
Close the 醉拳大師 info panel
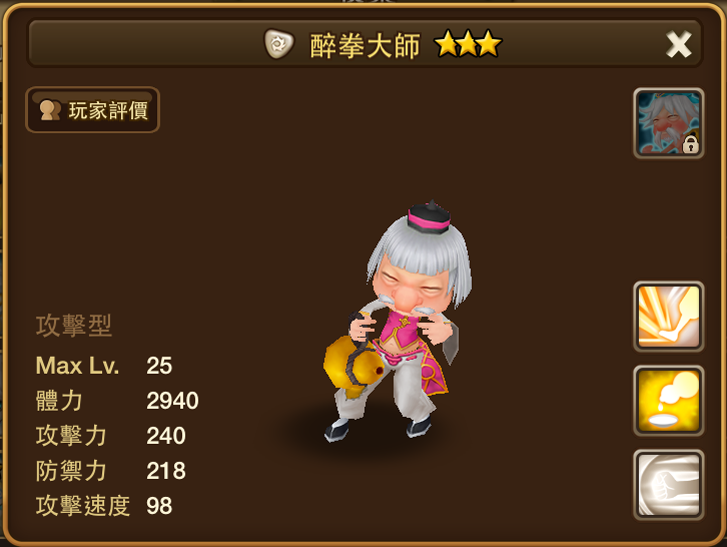678,45
